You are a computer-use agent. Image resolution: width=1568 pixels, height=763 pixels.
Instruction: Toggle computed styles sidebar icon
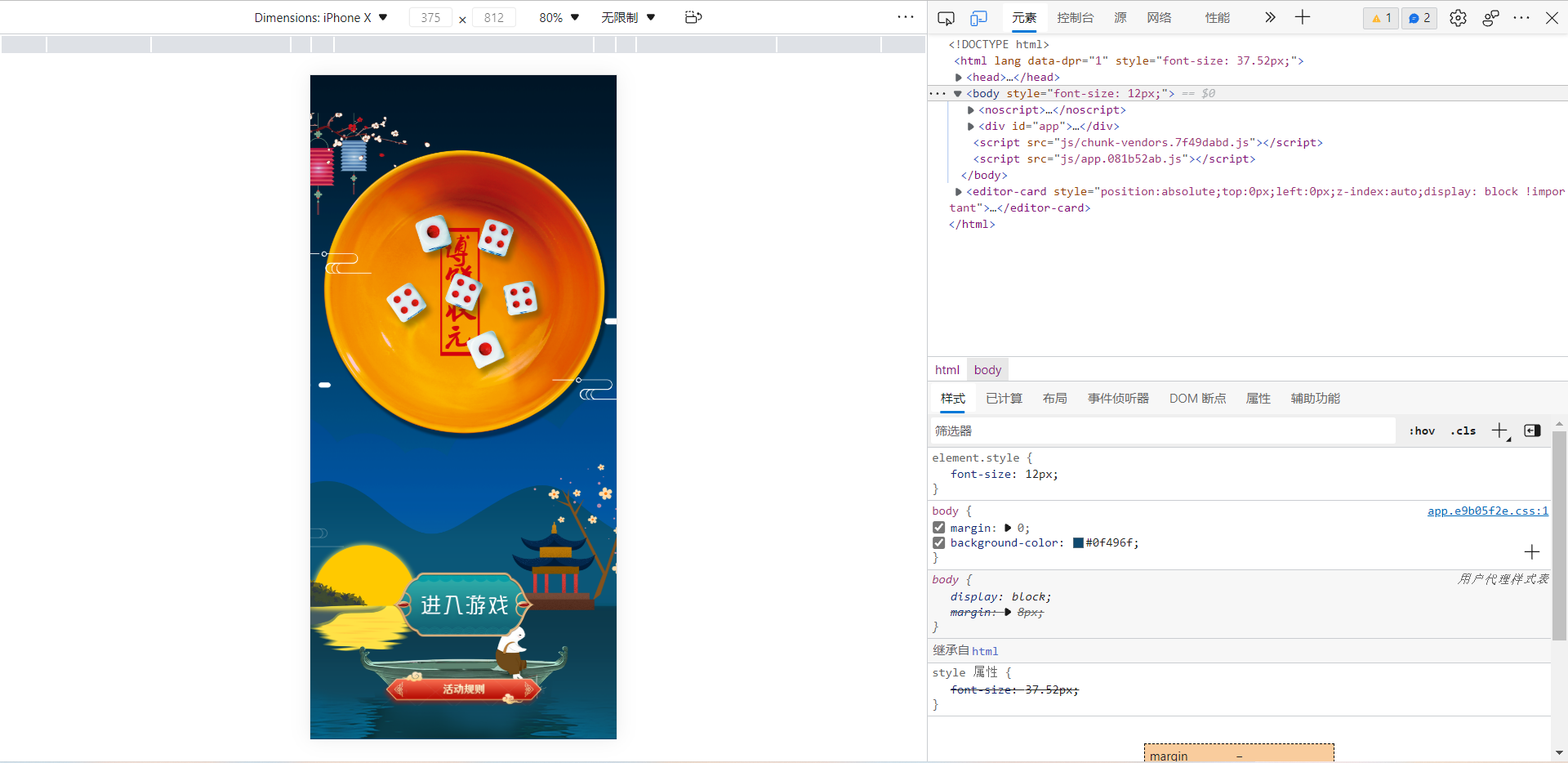coord(1532,431)
